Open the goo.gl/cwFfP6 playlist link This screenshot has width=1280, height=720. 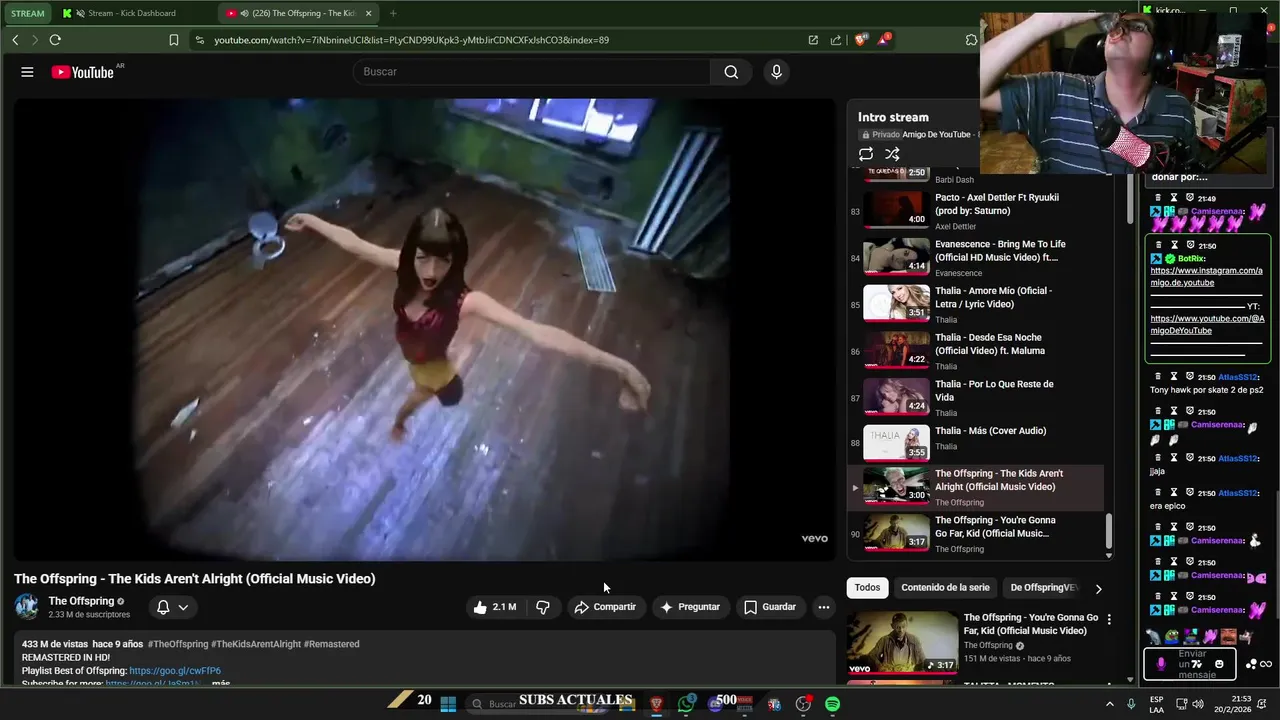coord(175,671)
